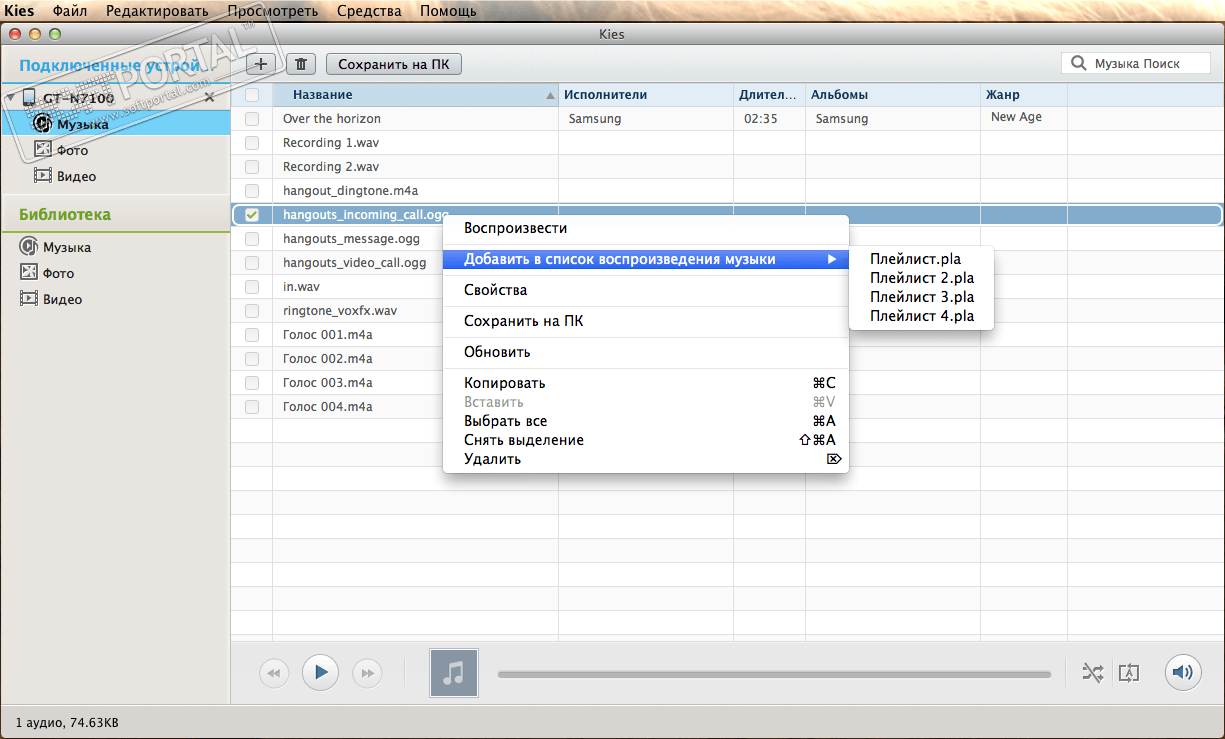Start playback with the play button
This screenshot has width=1225, height=739.
coord(321,672)
